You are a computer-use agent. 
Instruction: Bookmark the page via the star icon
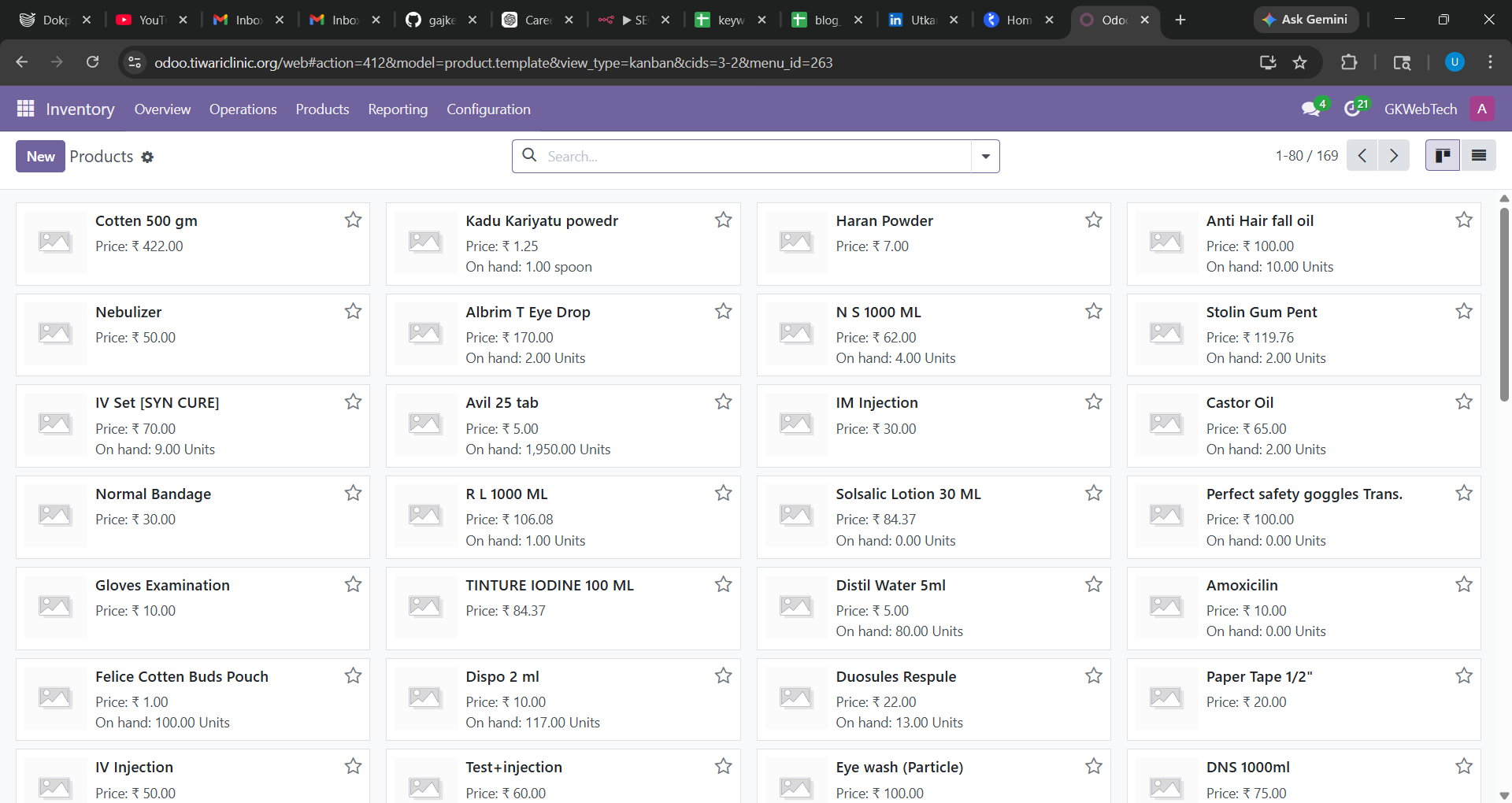pyautogui.click(x=1300, y=62)
